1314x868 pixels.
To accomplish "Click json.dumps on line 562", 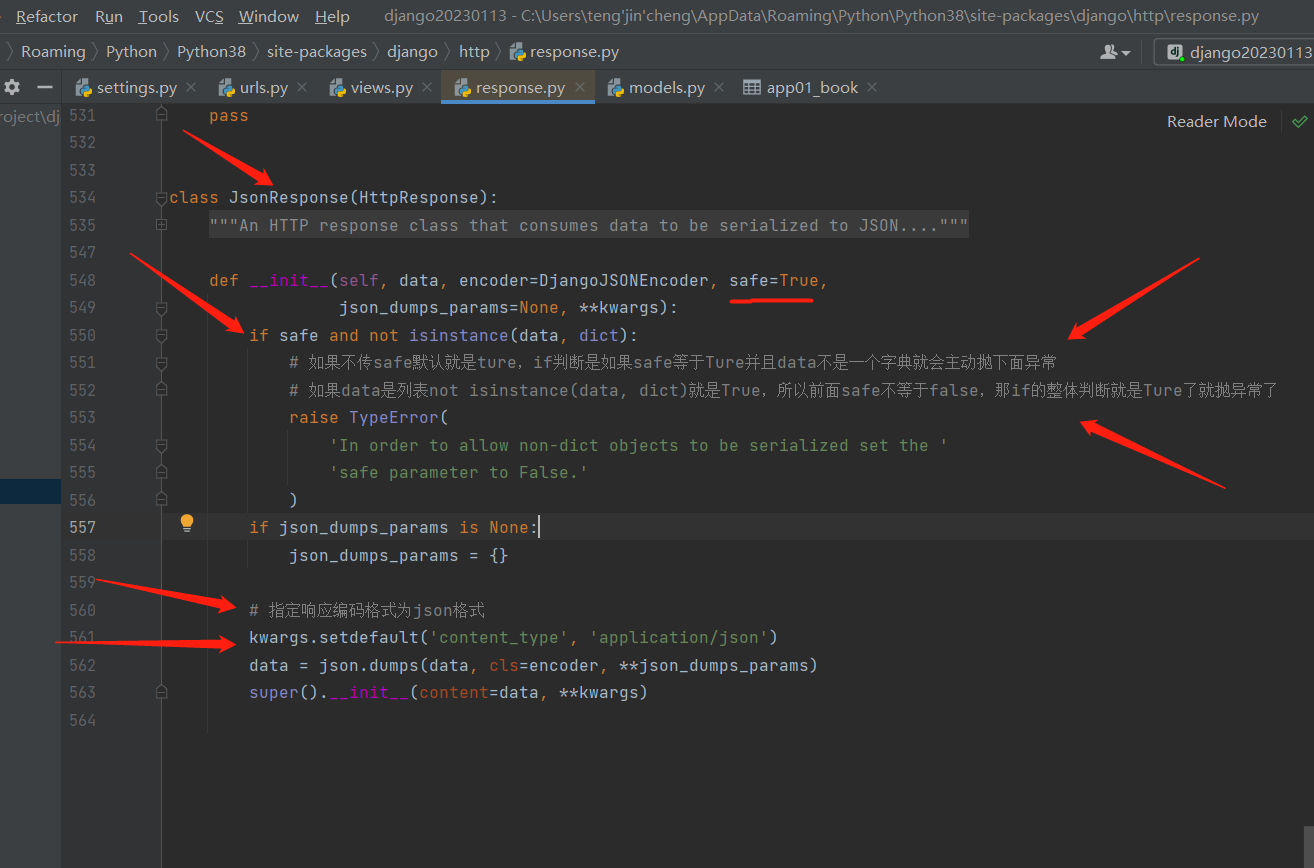I will tap(364, 665).
